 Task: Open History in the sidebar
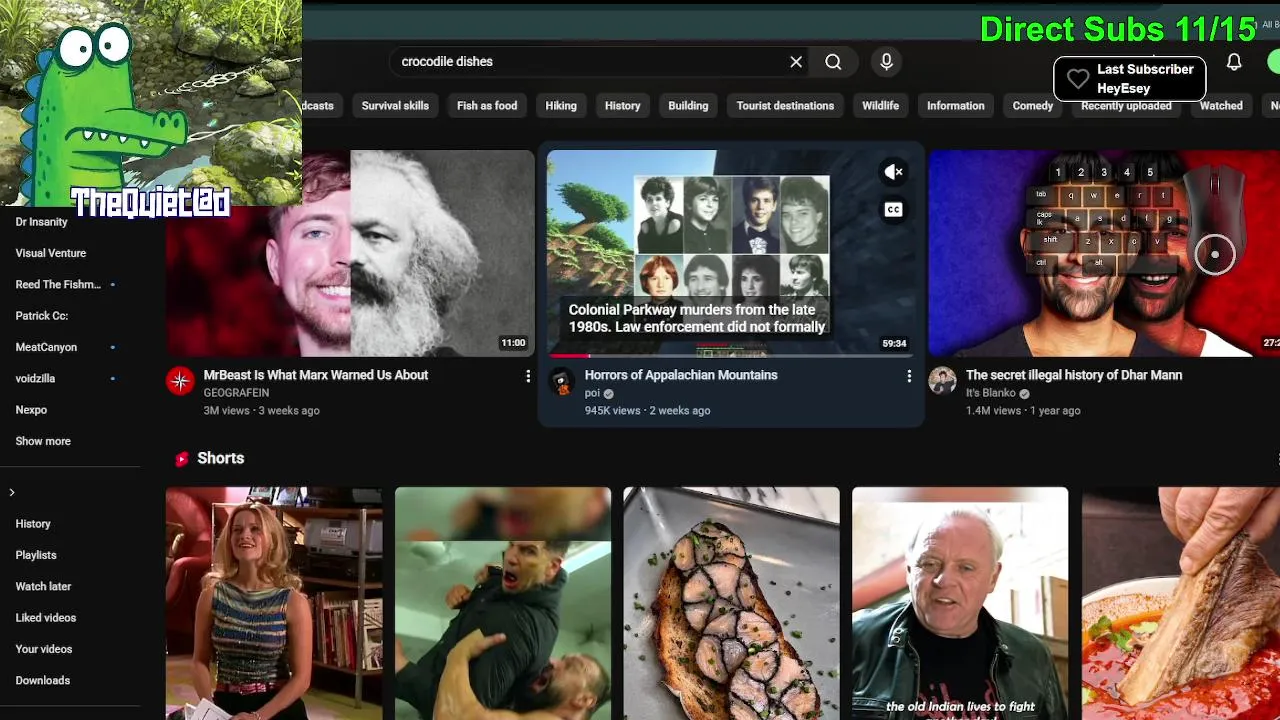pyautogui.click(x=33, y=524)
